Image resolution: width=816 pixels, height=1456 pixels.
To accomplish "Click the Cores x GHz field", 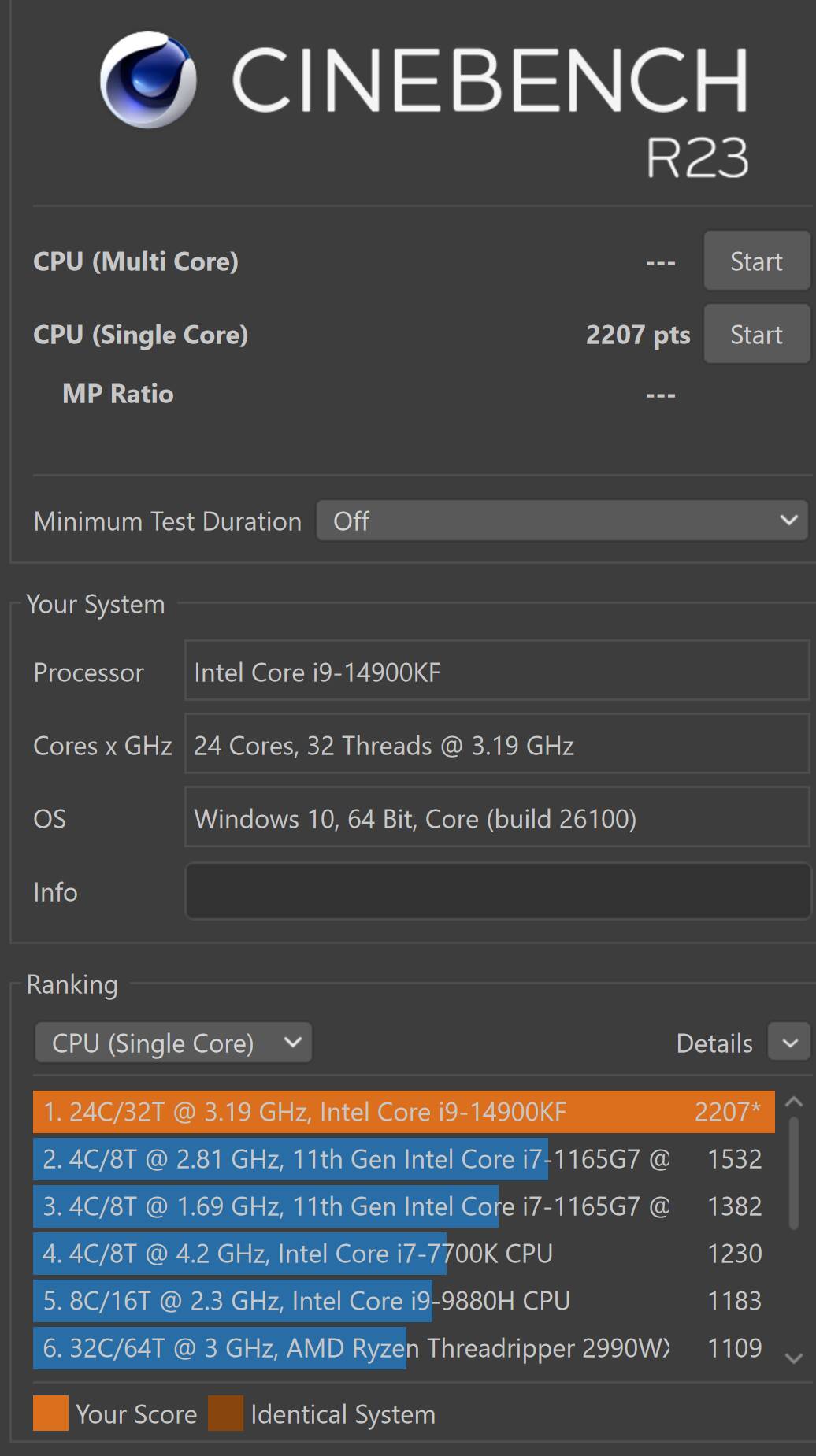I will [497, 745].
